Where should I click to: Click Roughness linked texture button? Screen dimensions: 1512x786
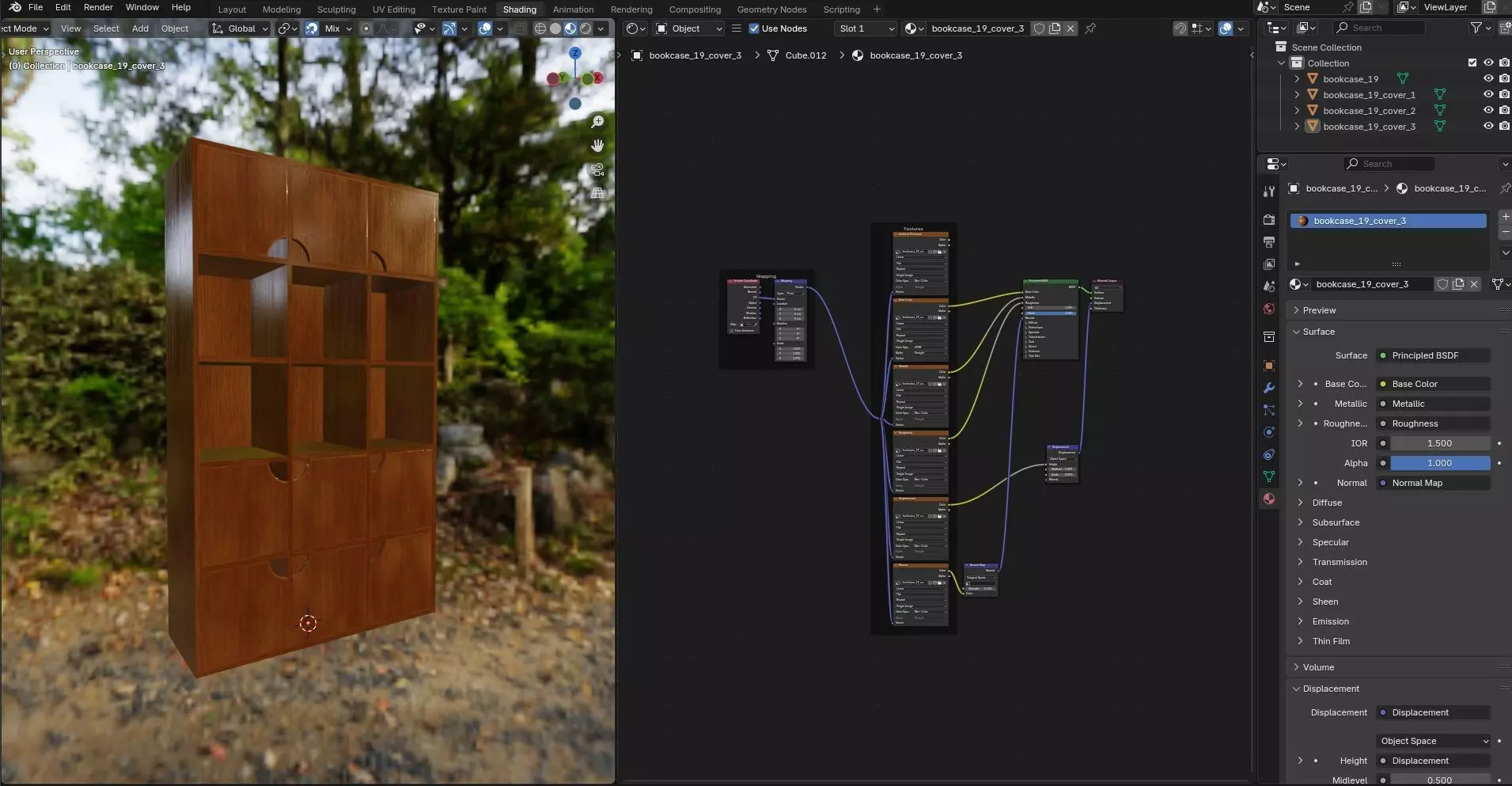tap(1434, 423)
